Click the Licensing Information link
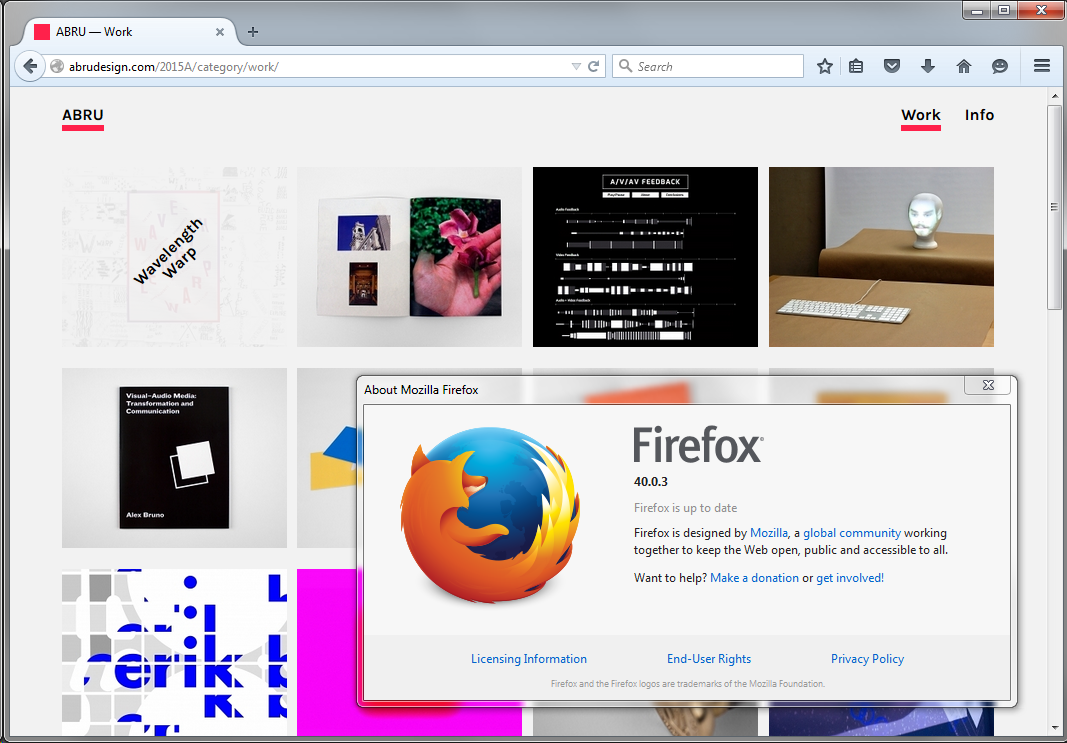The width and height of the screenshot is (1067, 743). tap(528, 658)
